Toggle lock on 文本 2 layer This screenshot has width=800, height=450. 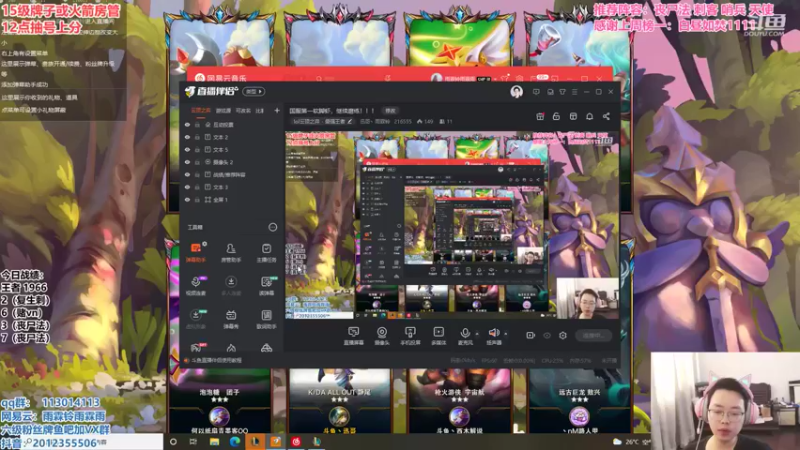click(197, 137)
